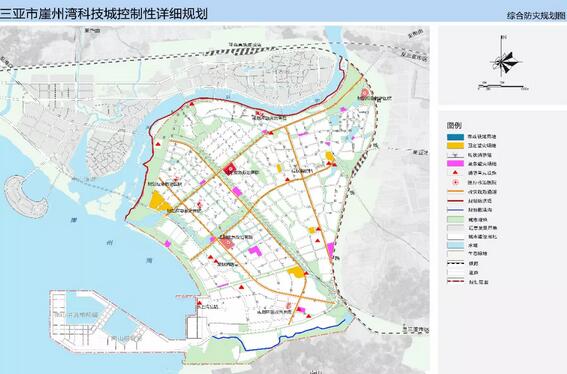Image resolution: width=567 pixels, height=374 pixels.
Task: Click the magenta swatch in the legend
Action: [455, 164]
